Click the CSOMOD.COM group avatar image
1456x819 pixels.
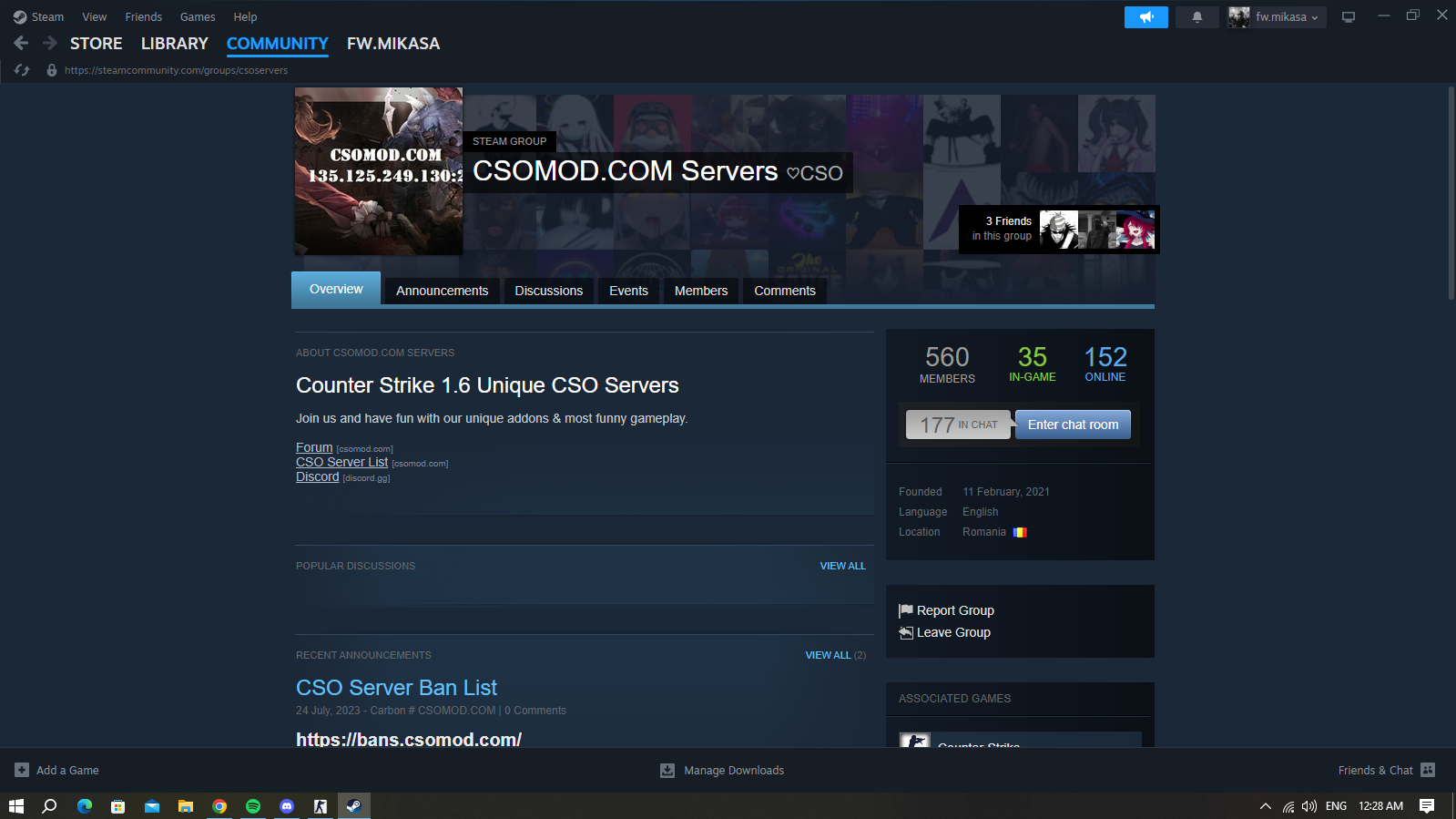click(379, 171)
